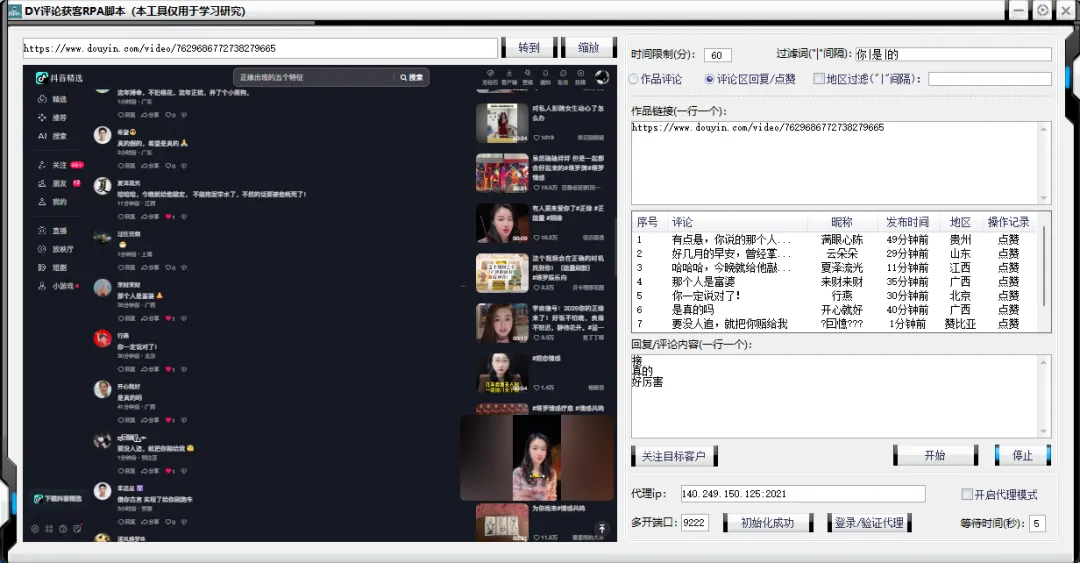The width and height of the screenshot is (1080, 563).
Task: Click the 搜索 magnifier button in Douyin
Action: [411, 77]
